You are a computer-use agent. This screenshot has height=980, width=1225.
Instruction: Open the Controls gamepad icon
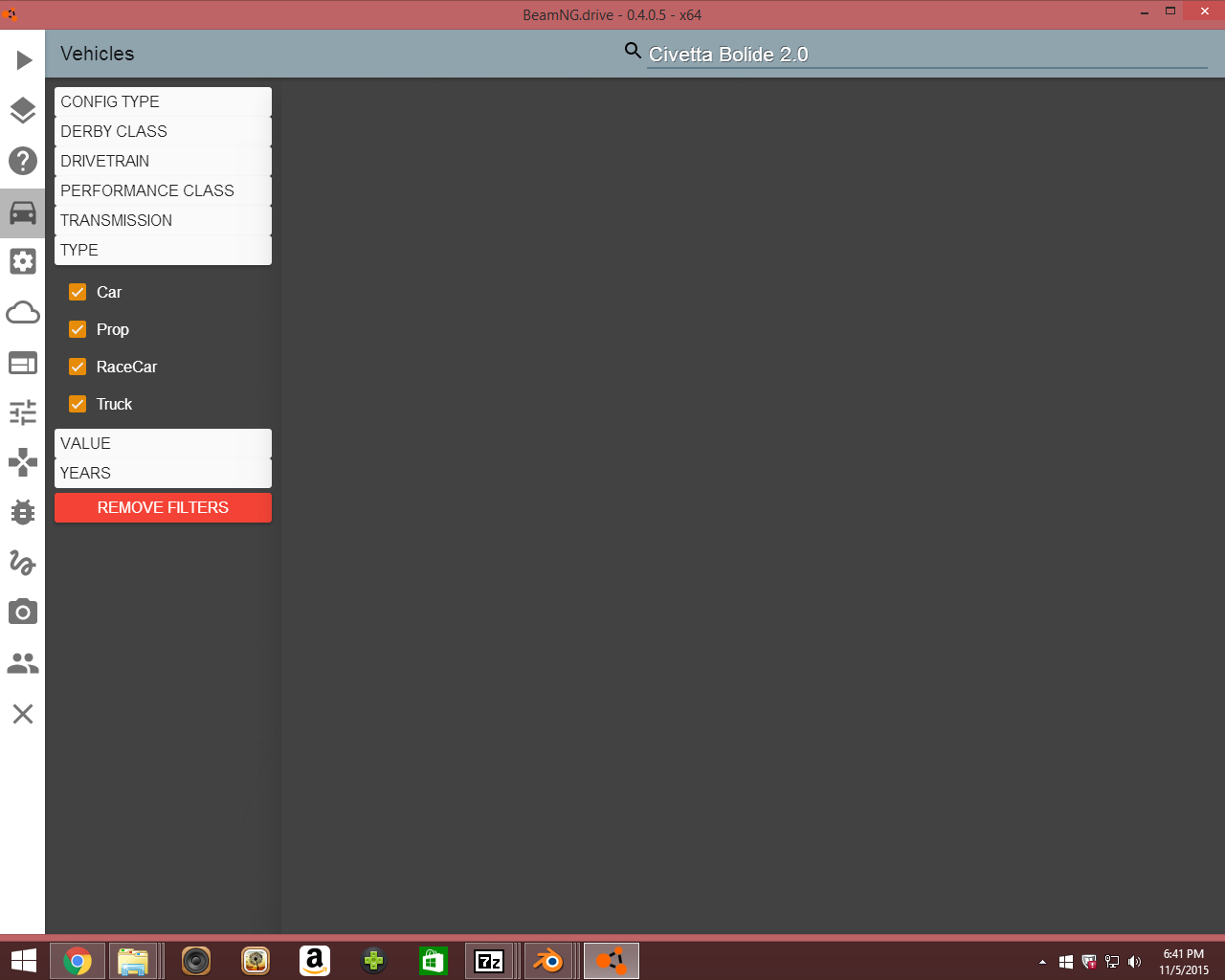pyautogui.click(x=23, y=463)
